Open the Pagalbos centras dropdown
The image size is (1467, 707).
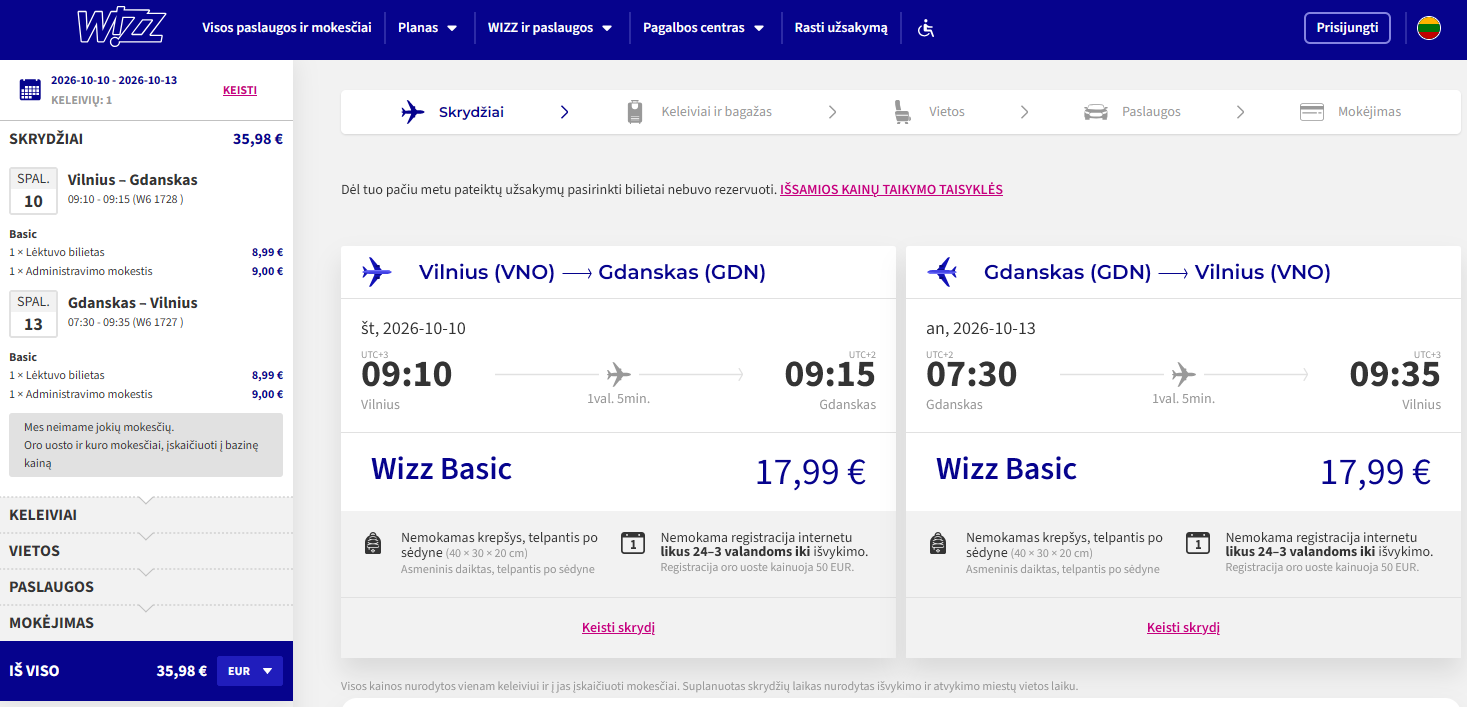[704, 28]
